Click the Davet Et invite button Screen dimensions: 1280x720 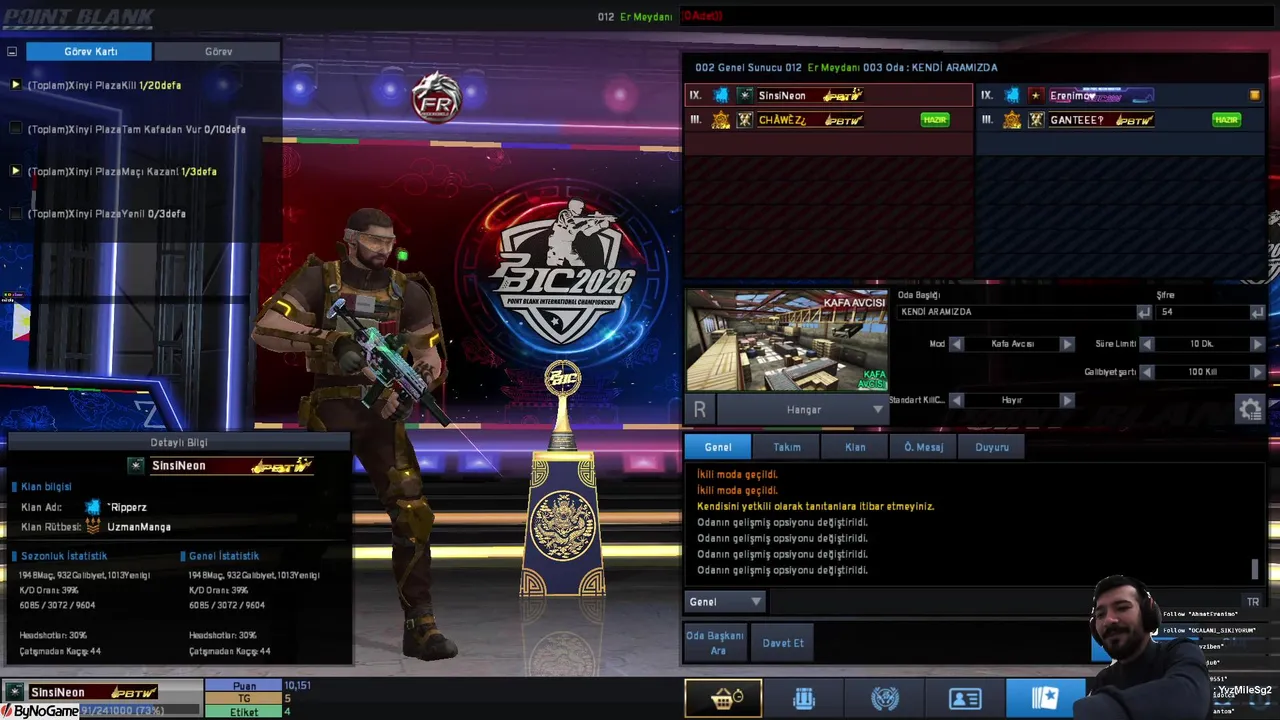click(783, 643)
